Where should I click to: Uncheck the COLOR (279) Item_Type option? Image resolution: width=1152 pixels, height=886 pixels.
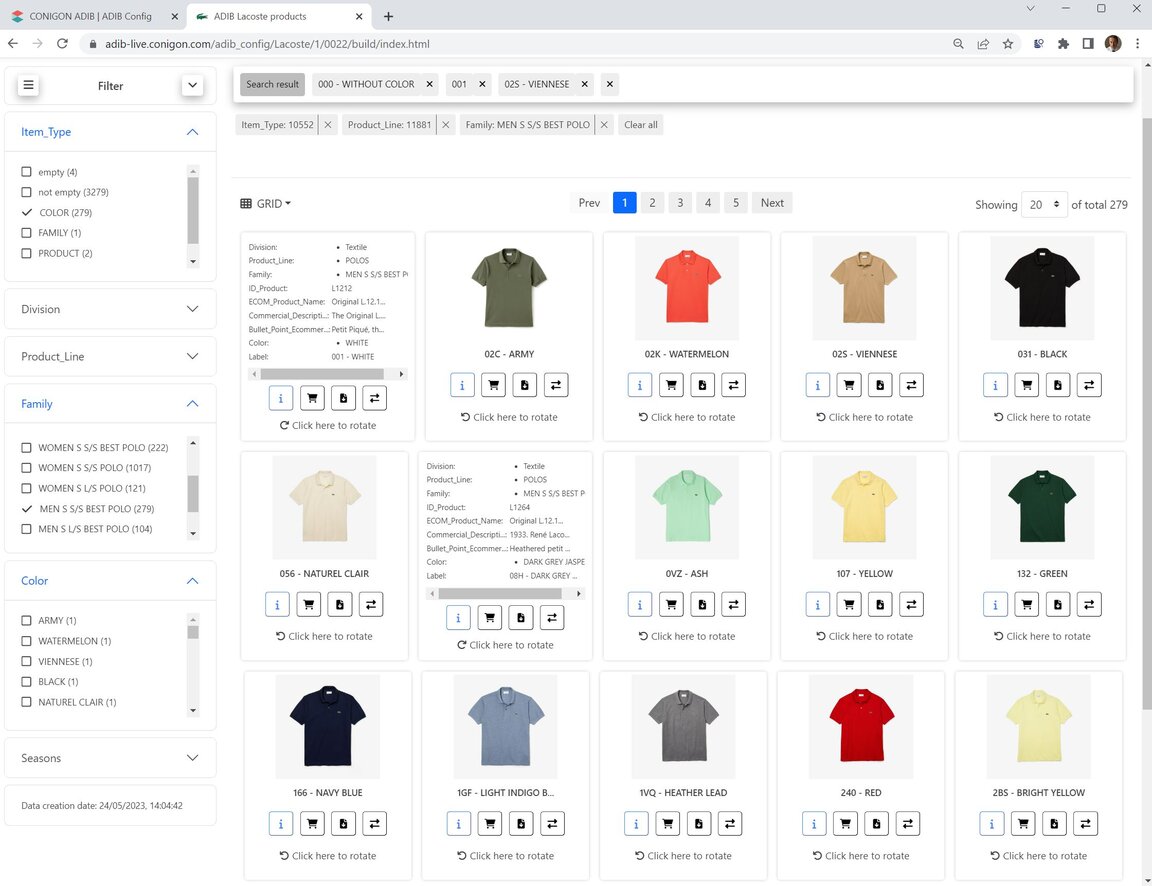[26, 212]
